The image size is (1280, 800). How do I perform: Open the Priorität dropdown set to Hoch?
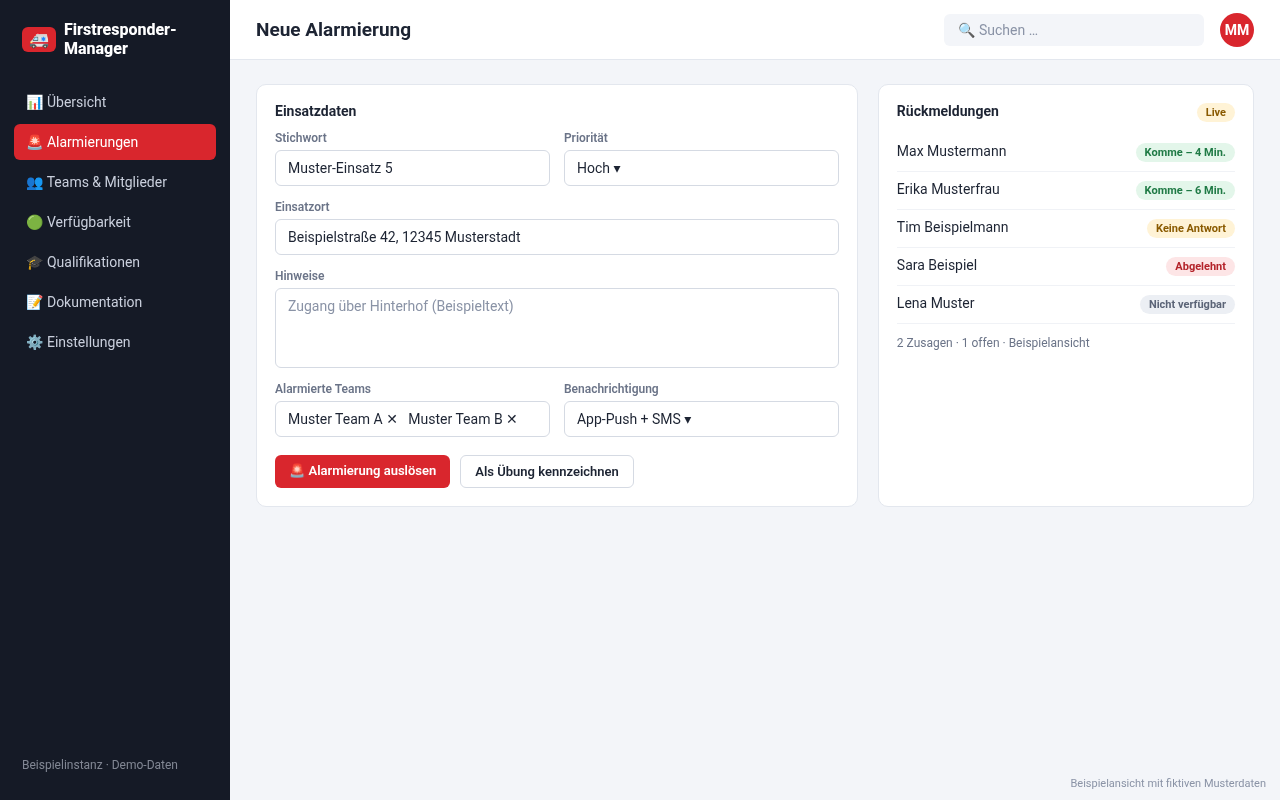[x=701, y=168]
